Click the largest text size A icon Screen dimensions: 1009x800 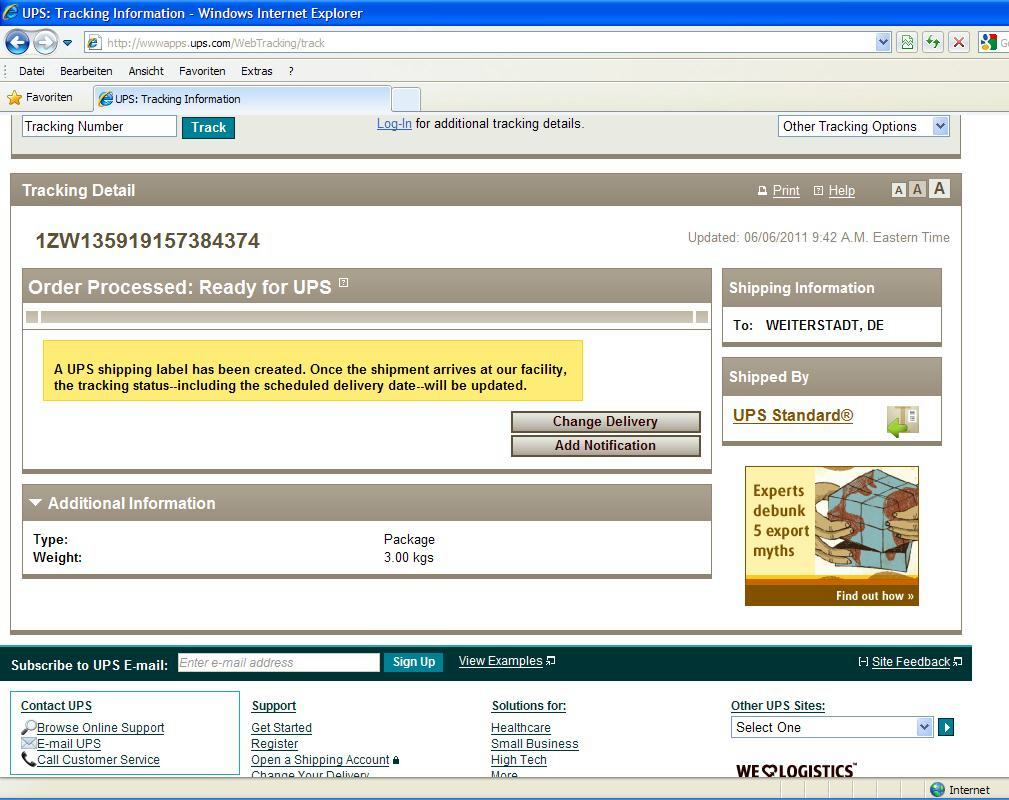coord(938,189)
